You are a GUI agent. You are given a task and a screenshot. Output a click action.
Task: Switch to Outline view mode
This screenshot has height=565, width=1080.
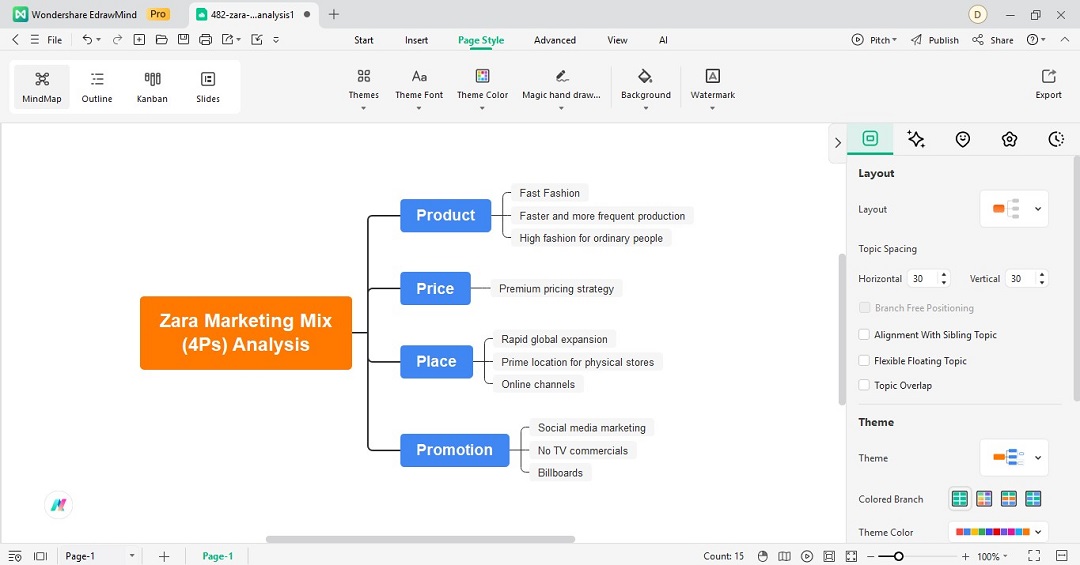click(97, 87)
